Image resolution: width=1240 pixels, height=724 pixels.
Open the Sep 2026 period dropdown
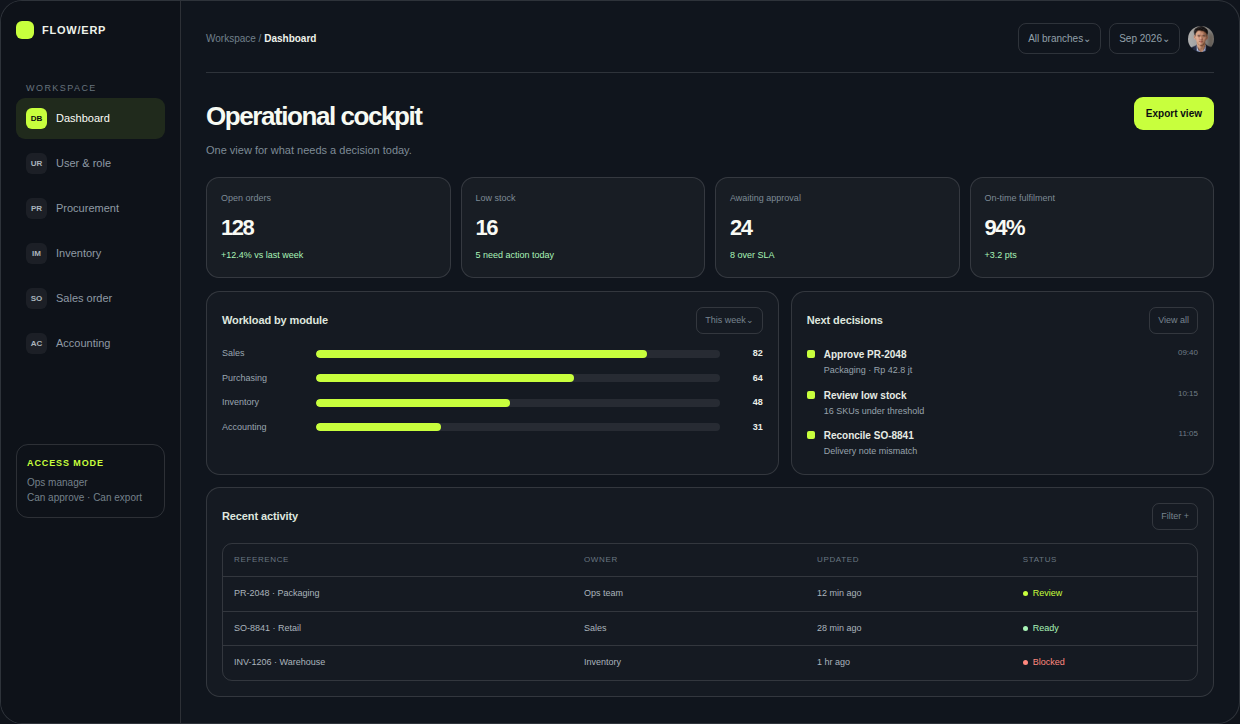pos(1144,38)
